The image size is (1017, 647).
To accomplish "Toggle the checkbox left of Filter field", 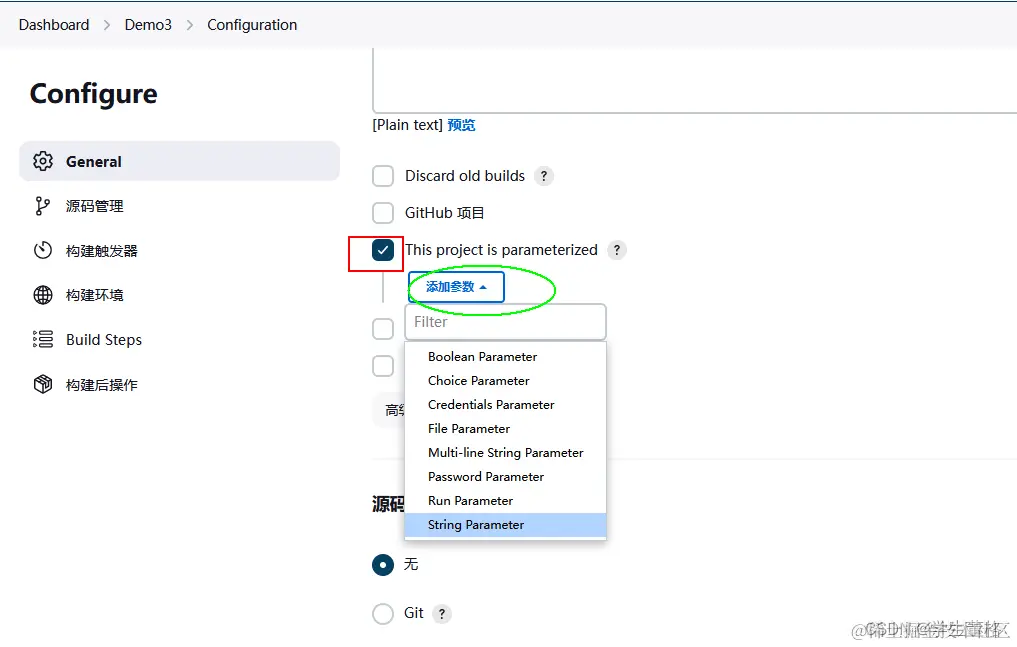I will point(383,329).
